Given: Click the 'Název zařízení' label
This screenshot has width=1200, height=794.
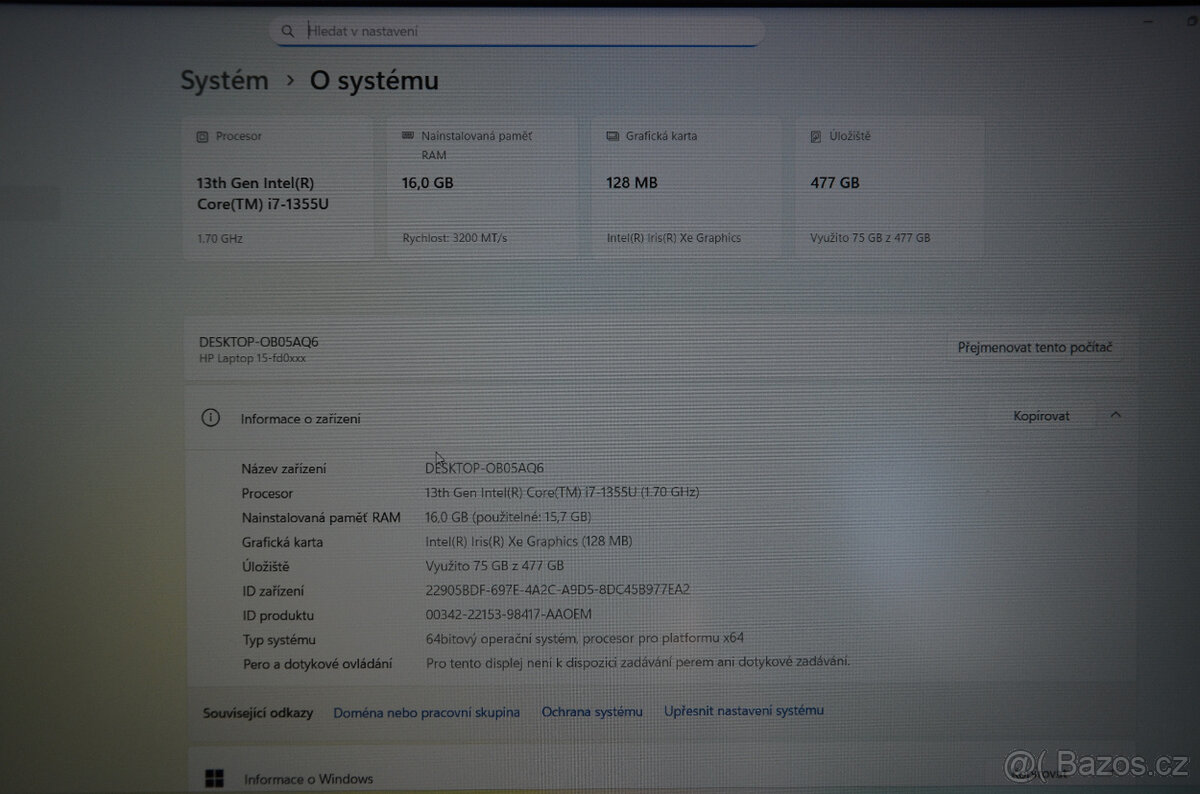Looking at the screenshot, I should [x=284, y=469].
